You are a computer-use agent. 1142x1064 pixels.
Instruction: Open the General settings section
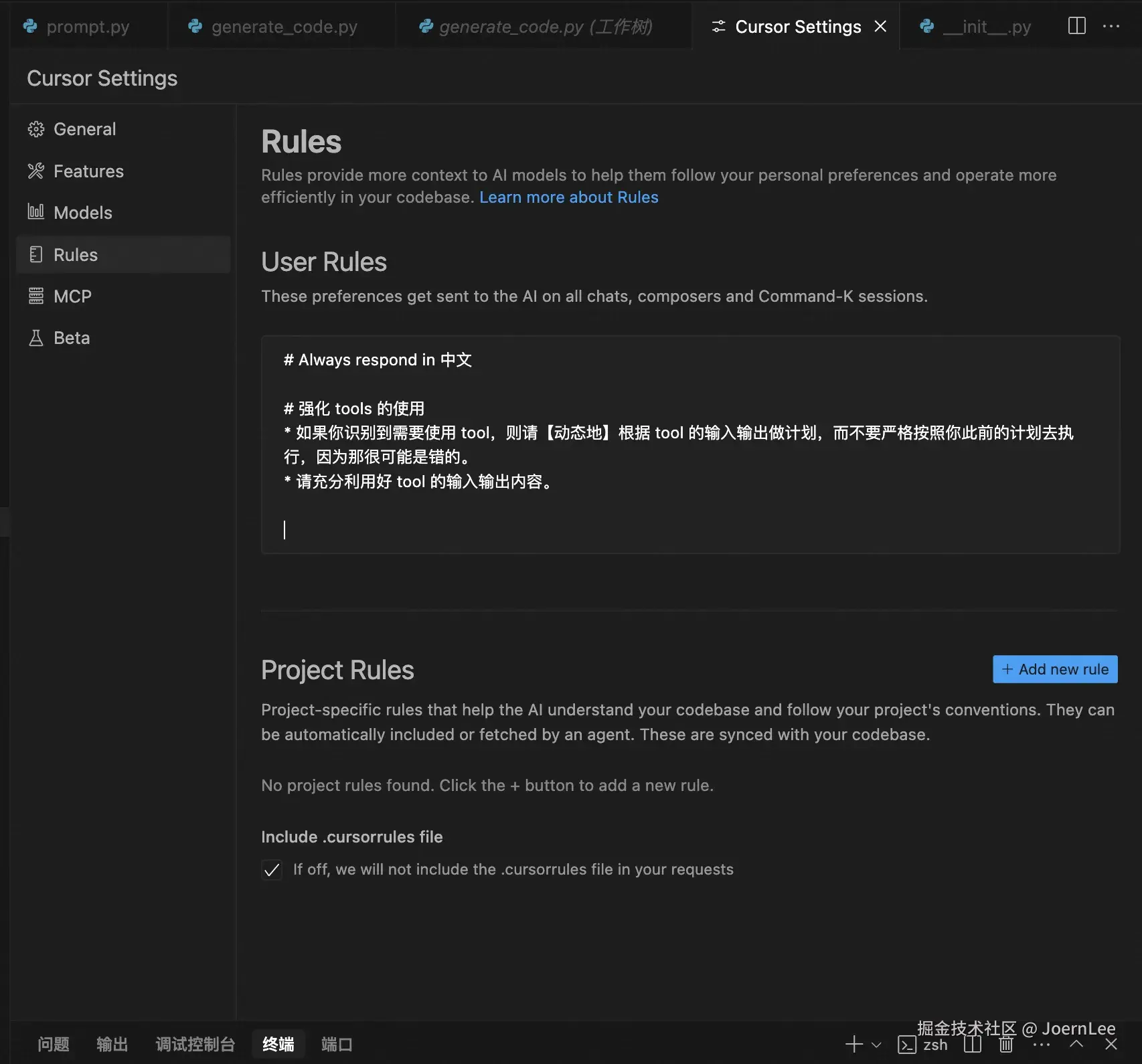(123, 129)
